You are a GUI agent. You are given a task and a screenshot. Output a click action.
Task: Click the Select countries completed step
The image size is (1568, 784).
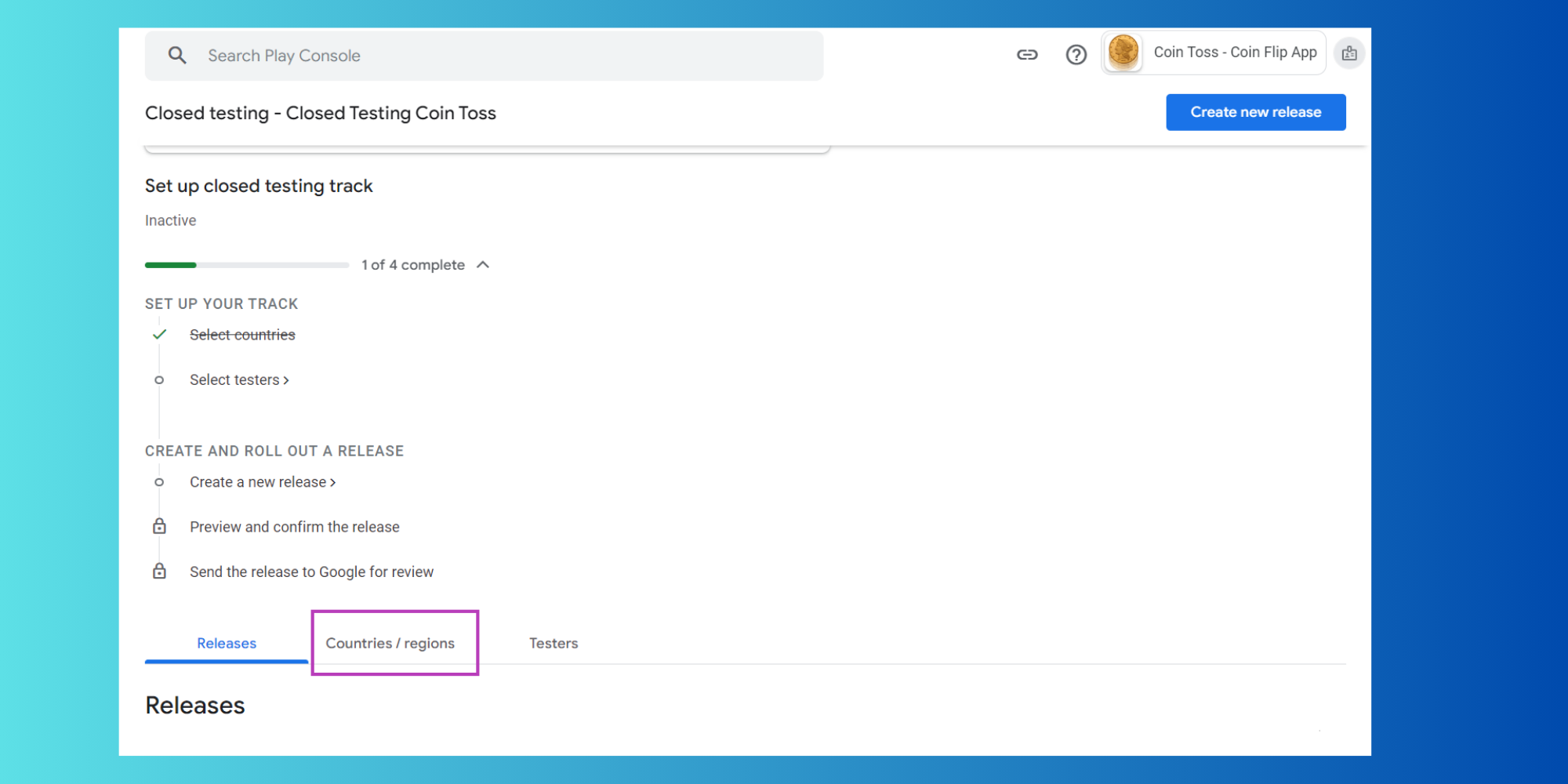point(242,335)
